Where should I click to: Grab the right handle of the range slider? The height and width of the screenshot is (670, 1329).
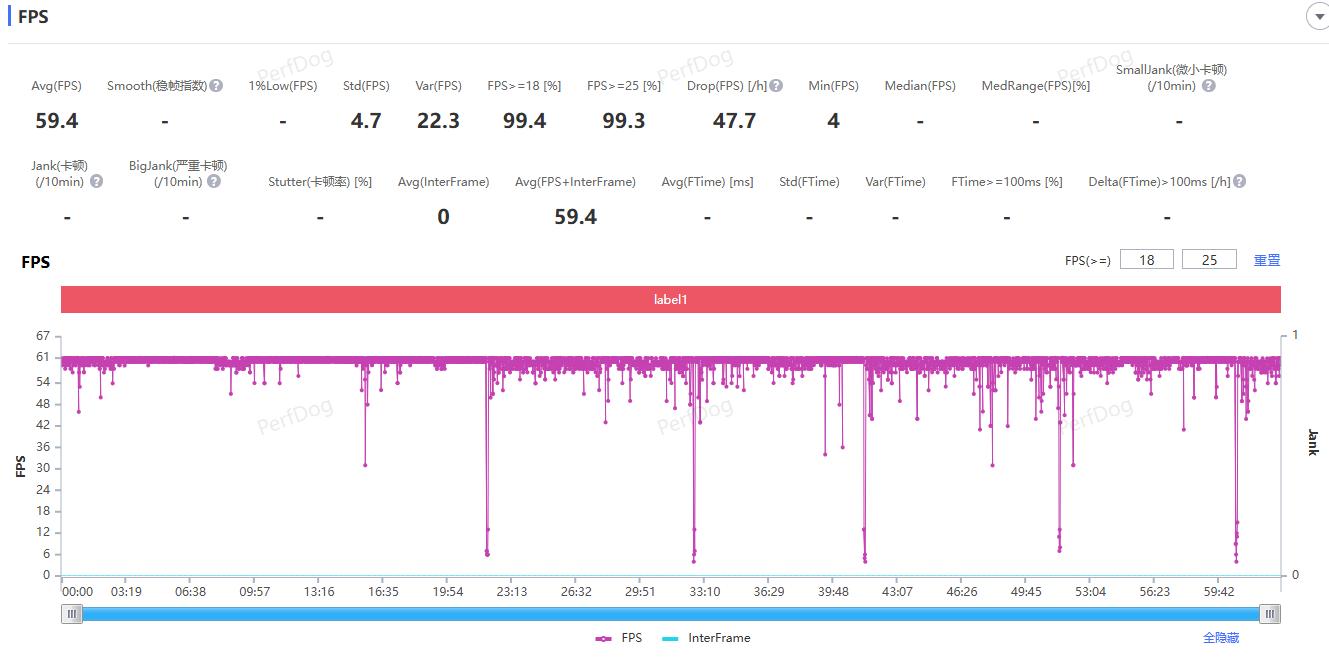coord(1270,614)
